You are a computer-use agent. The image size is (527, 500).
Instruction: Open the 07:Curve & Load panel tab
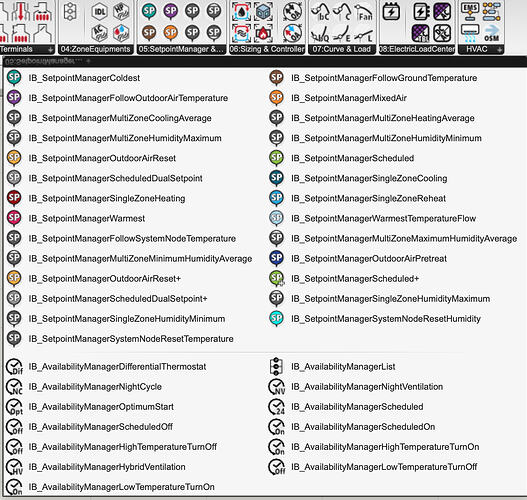(x=342, y=49)
